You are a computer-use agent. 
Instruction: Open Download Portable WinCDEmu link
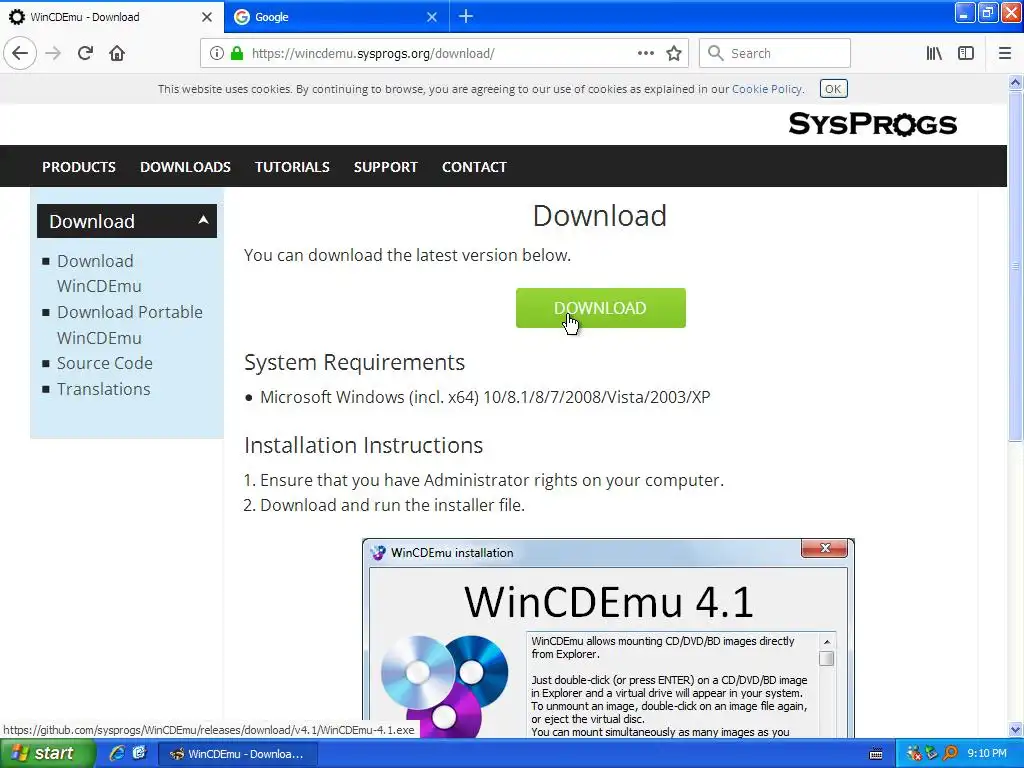click(130, 325)
